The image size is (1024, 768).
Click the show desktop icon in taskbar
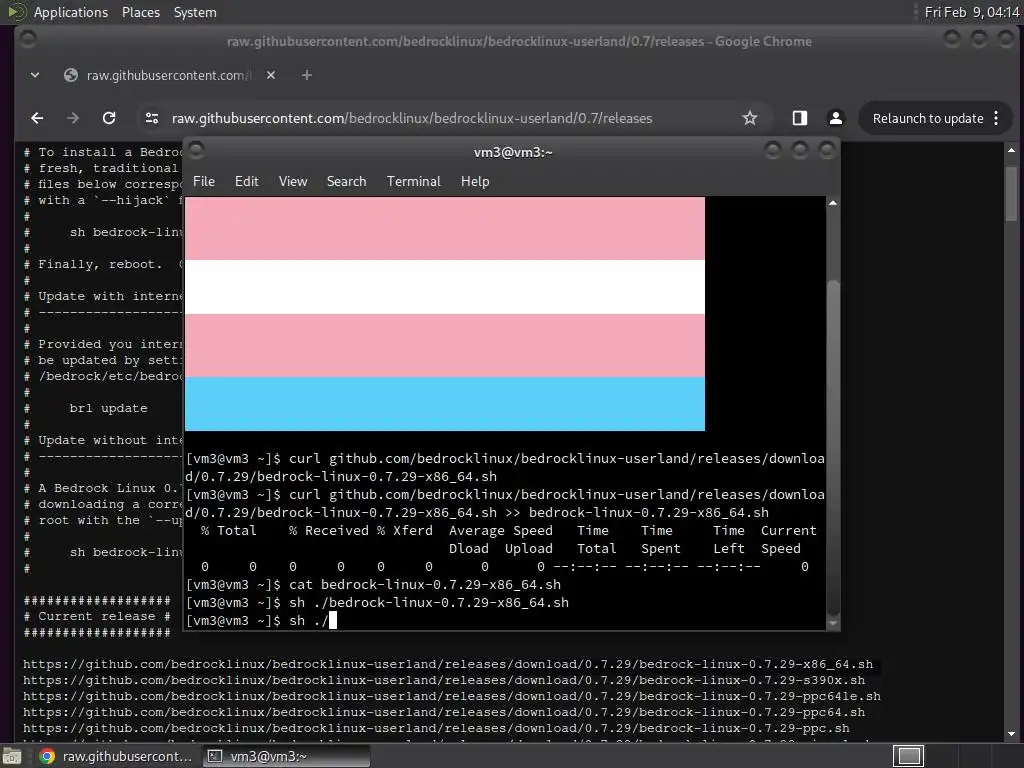[x=12, y=756]
